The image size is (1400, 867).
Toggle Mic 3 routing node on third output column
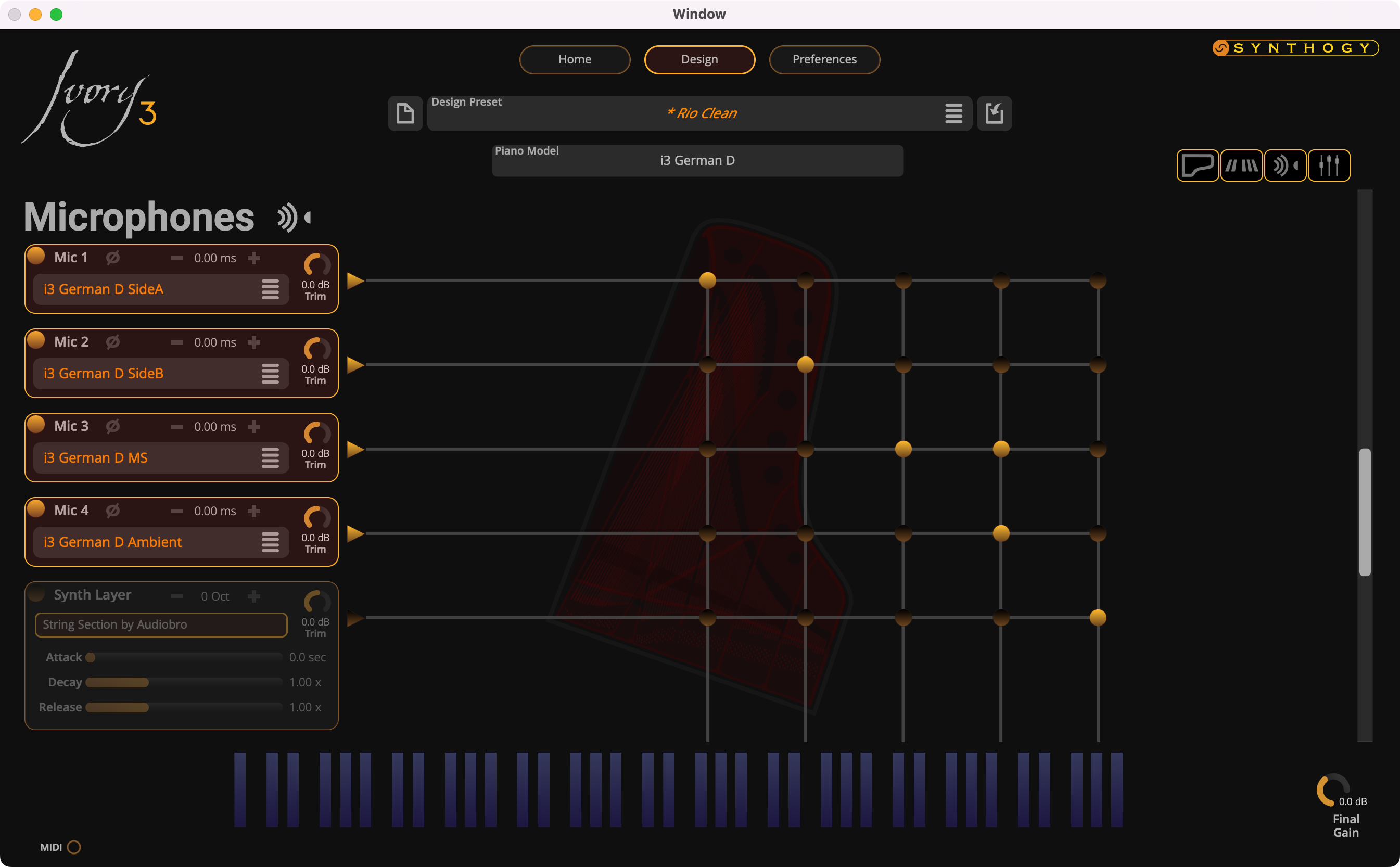pyautogui.click(x=903, y=449)
